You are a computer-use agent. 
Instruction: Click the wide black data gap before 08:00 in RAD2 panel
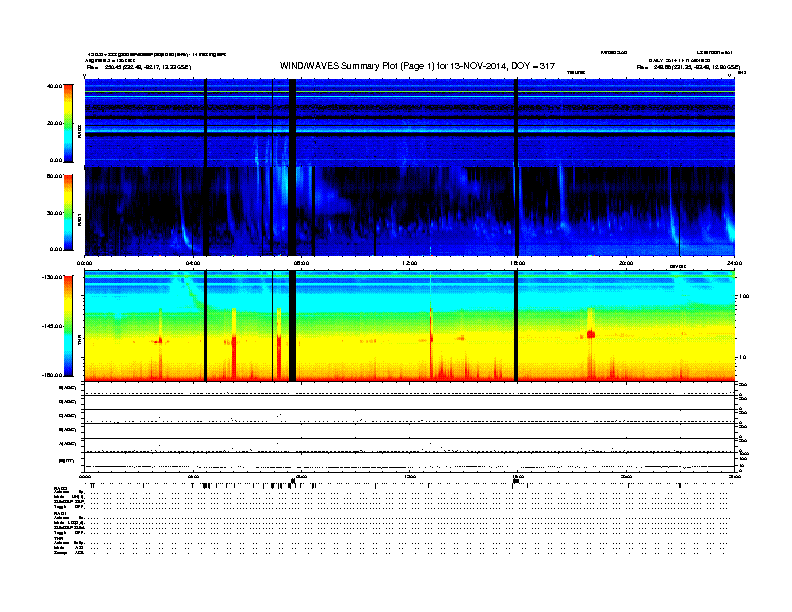pyautogui.click(x=292, y=123)
